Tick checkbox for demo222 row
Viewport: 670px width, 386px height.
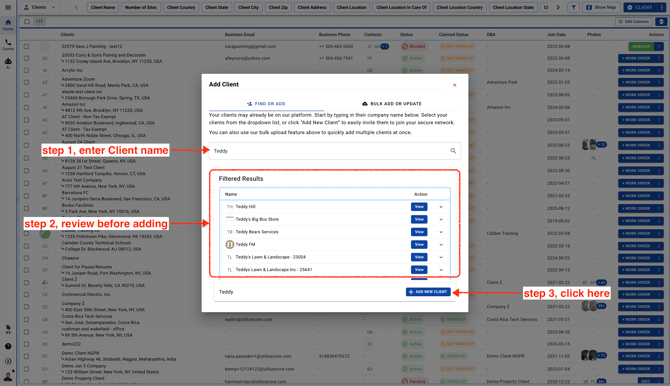tap(26, 344)
